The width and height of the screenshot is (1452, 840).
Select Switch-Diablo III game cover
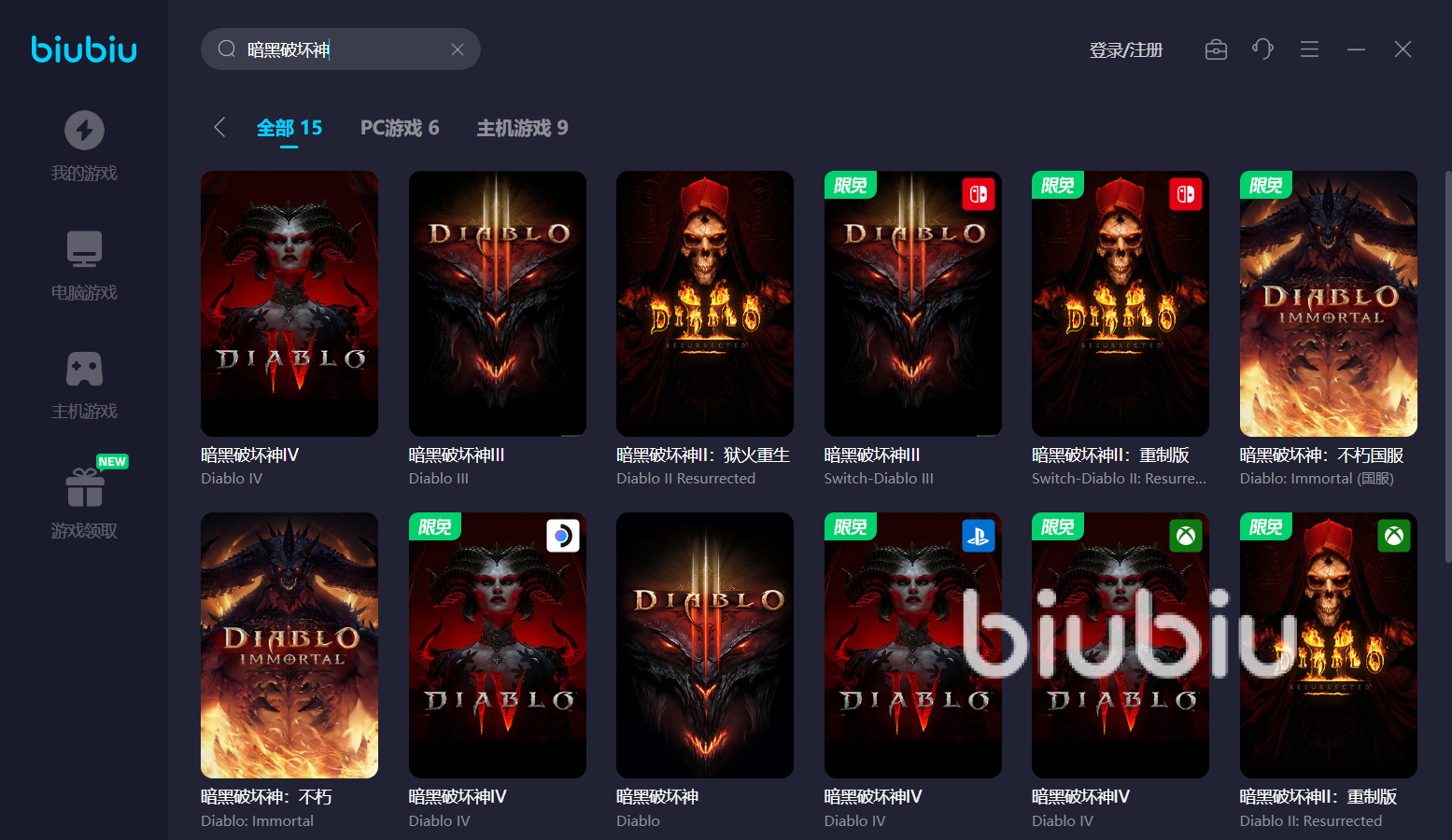click(912, 303)
